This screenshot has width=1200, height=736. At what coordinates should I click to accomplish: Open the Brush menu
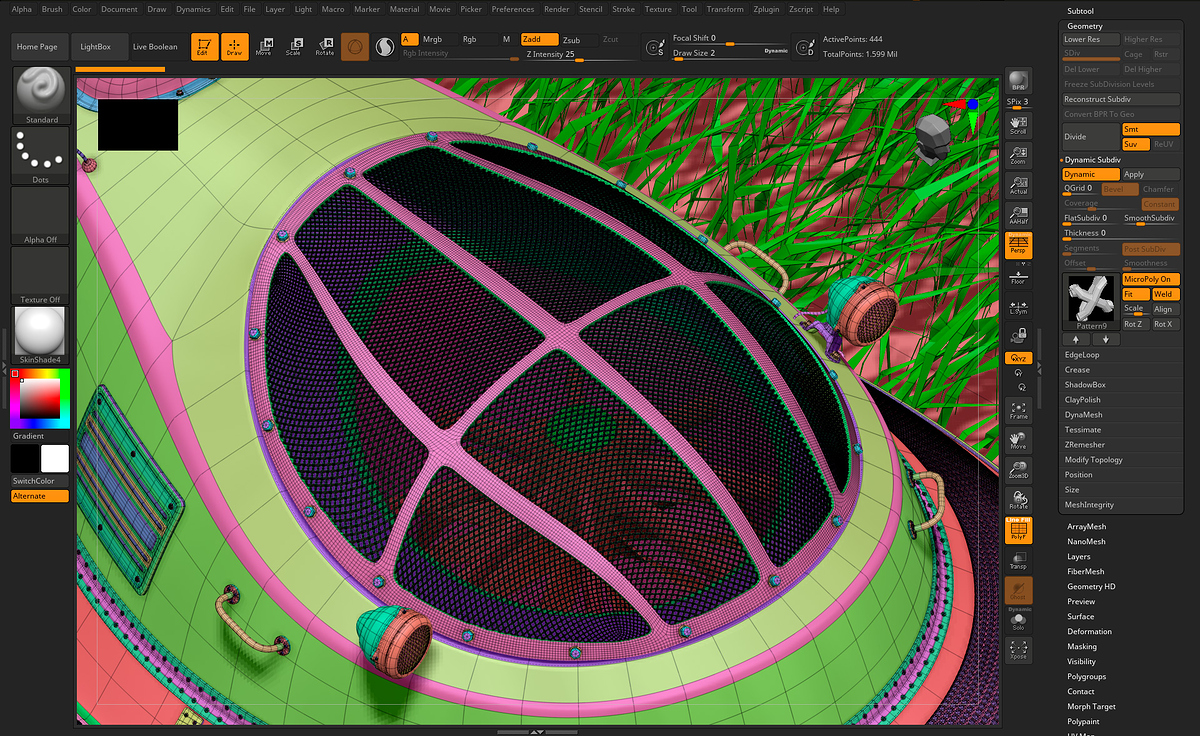click(52, 9)
